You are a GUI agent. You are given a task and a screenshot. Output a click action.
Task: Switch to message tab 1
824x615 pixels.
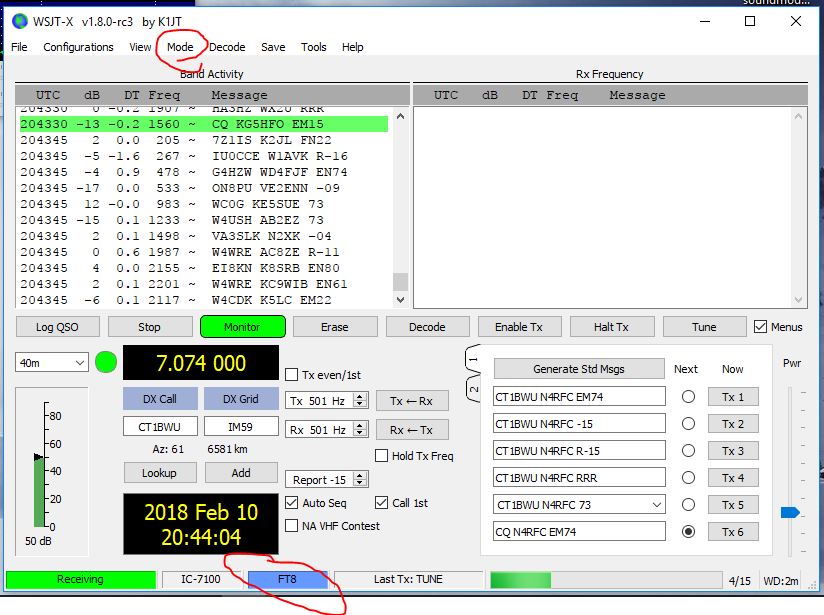[x=473, y=359]
